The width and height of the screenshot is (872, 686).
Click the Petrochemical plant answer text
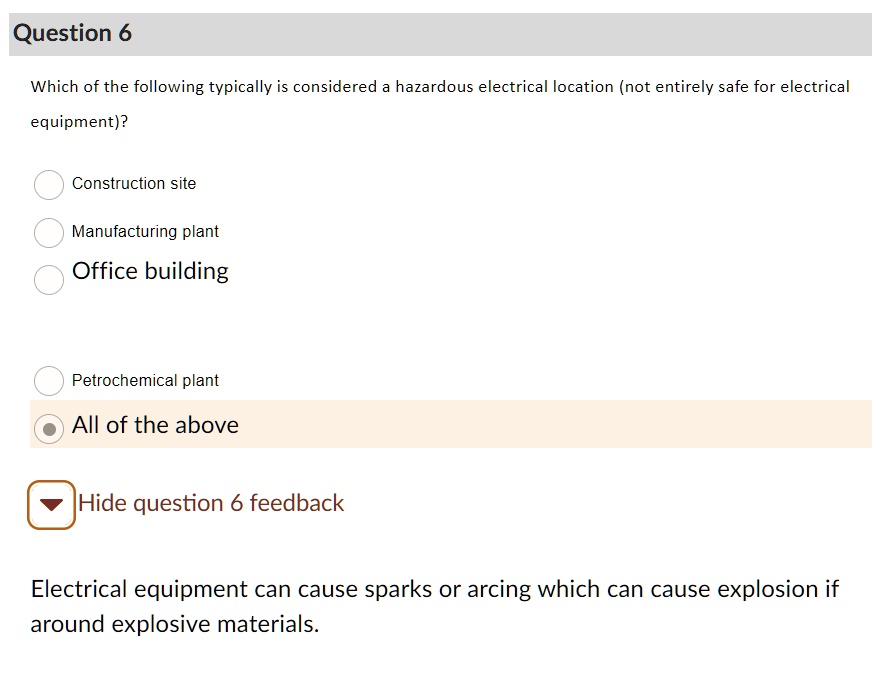click(x=144, y=381)
